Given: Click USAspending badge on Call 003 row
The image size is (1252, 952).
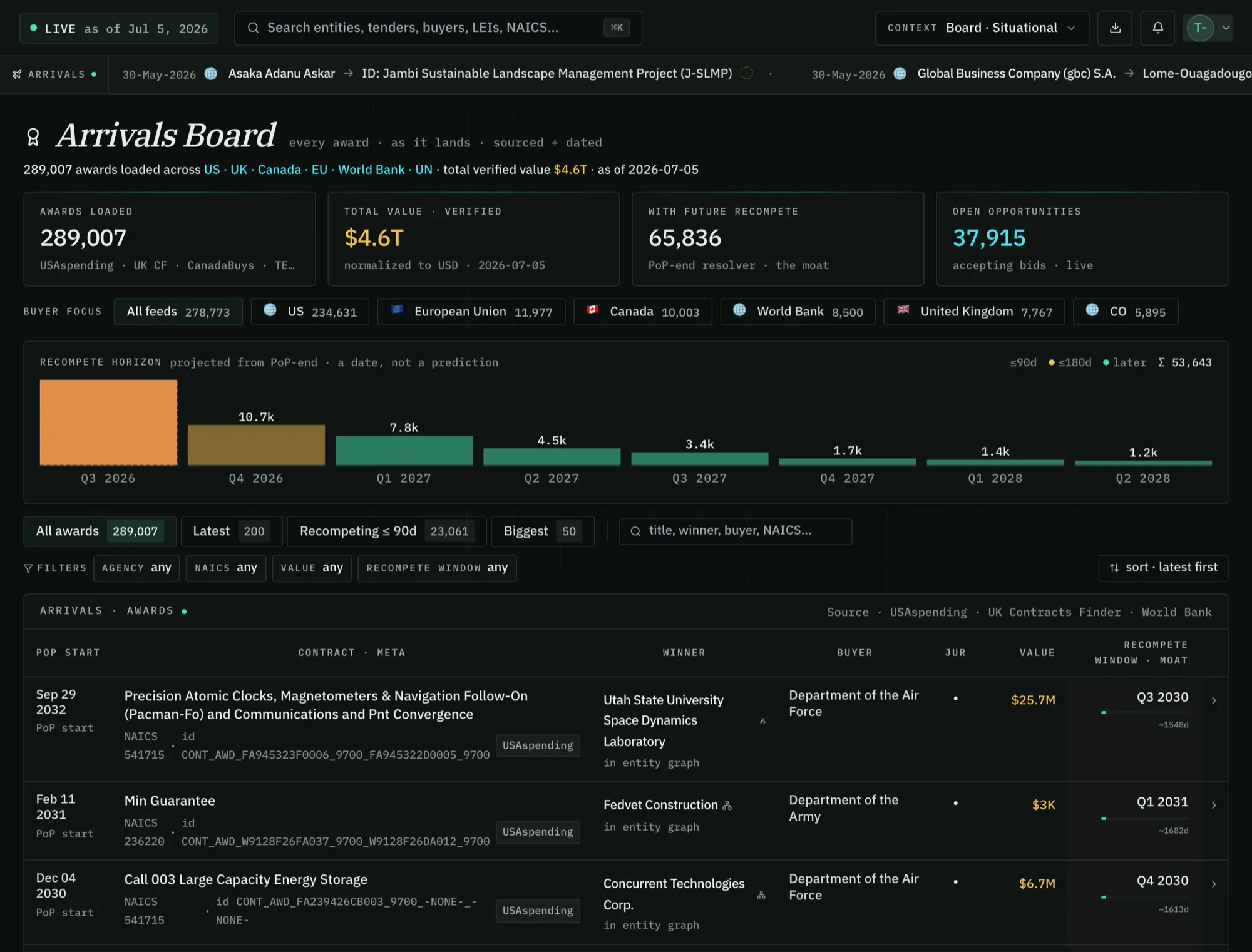Looking at the screenshot, I should click(538, 911).
